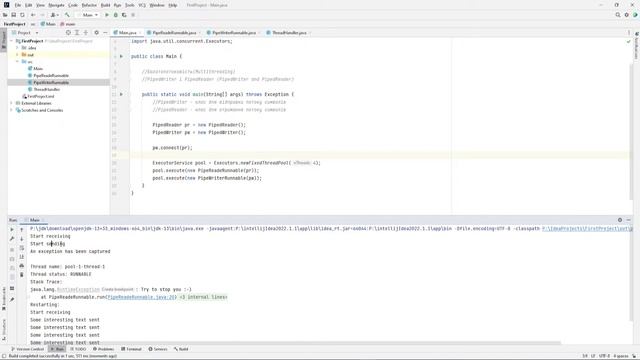640x360 pixels.
Task: Expand External Libraries node
Action: pyautogui.click(x=12, y=103)
